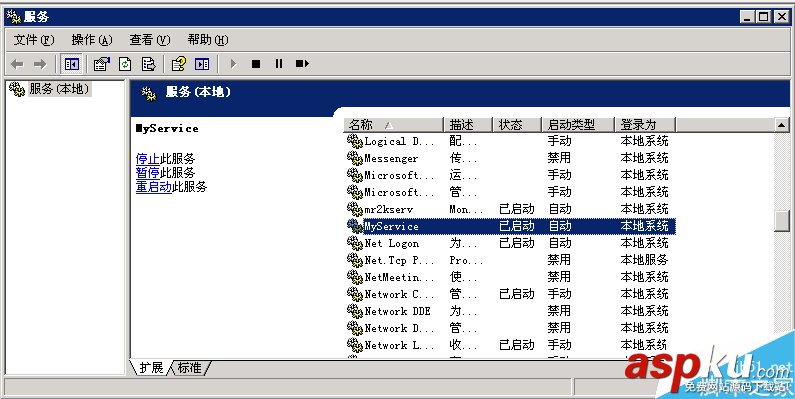Screen dimensions: 795x399
Task: Select the Network DDE service row
Action: (x=510, y=310)
